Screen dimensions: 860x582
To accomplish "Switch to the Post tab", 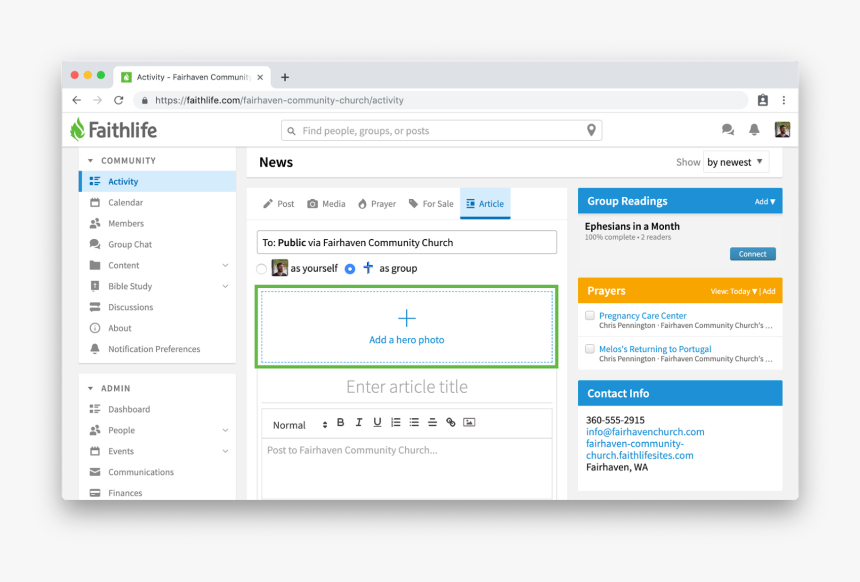I will point(279,204).
